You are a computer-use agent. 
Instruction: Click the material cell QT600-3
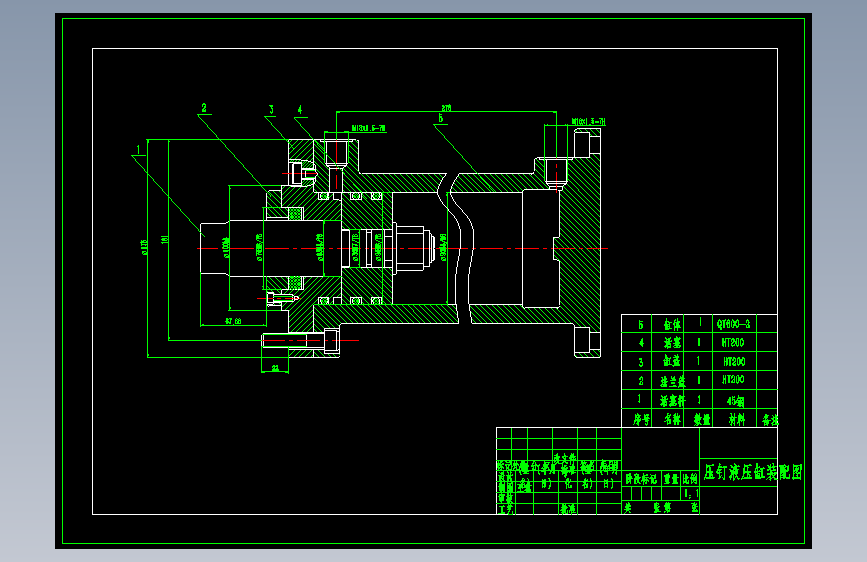733,324
